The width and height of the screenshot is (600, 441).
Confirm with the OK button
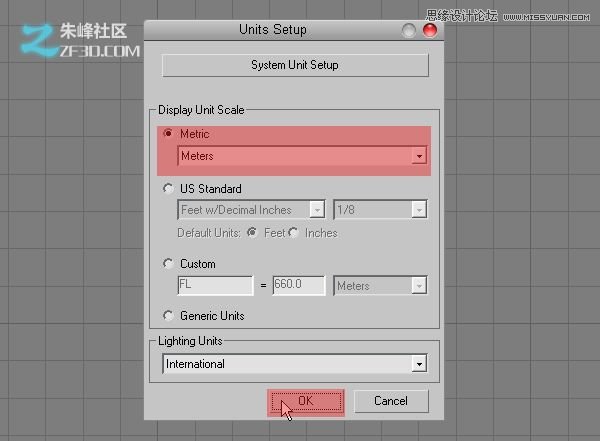(x=305, y=401)
